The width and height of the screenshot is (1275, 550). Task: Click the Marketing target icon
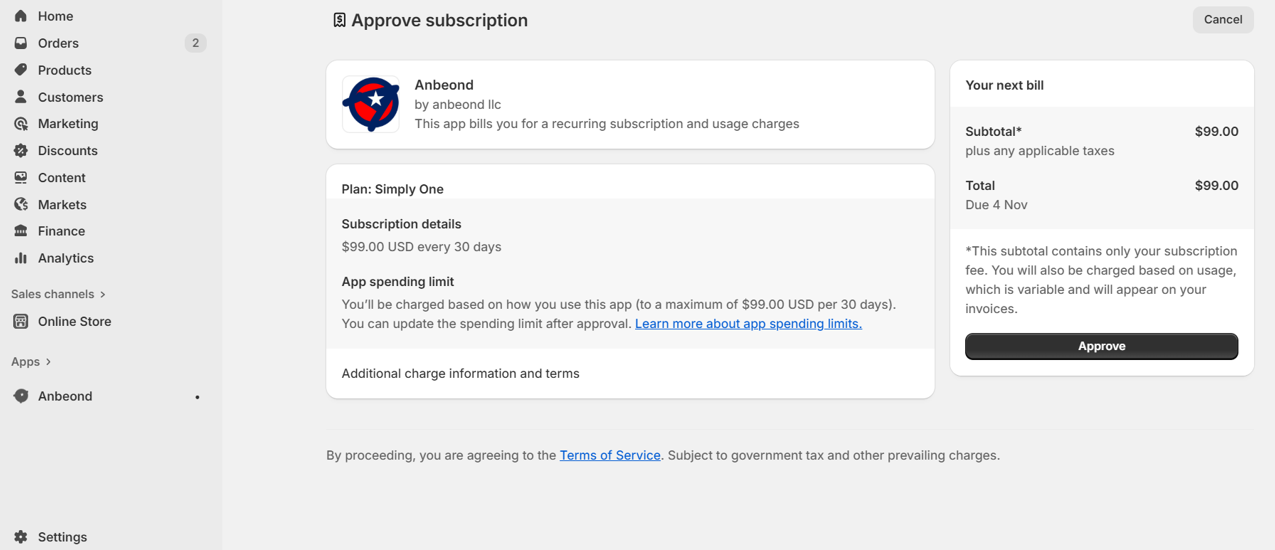(x=21, y=124)
